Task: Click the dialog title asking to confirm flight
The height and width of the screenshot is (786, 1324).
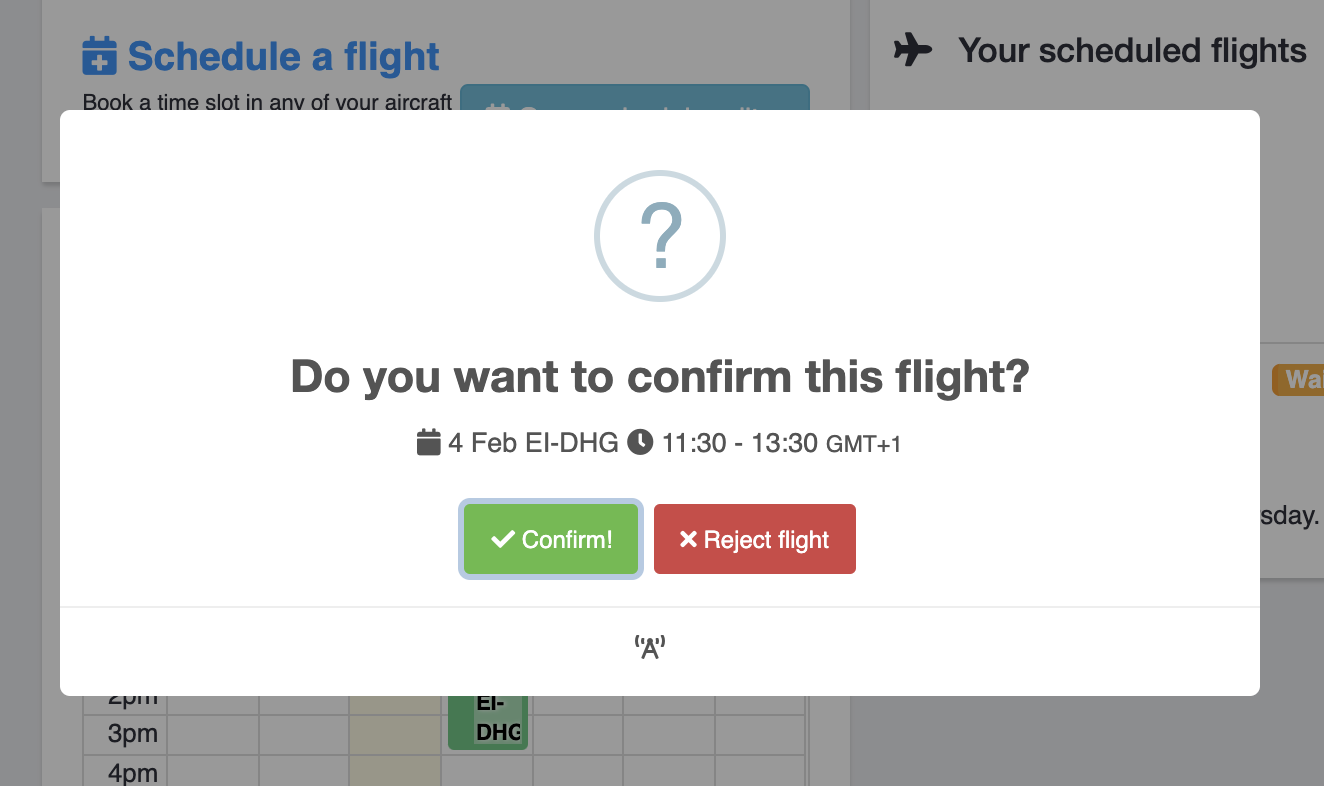Action: (x=660, y=378)
